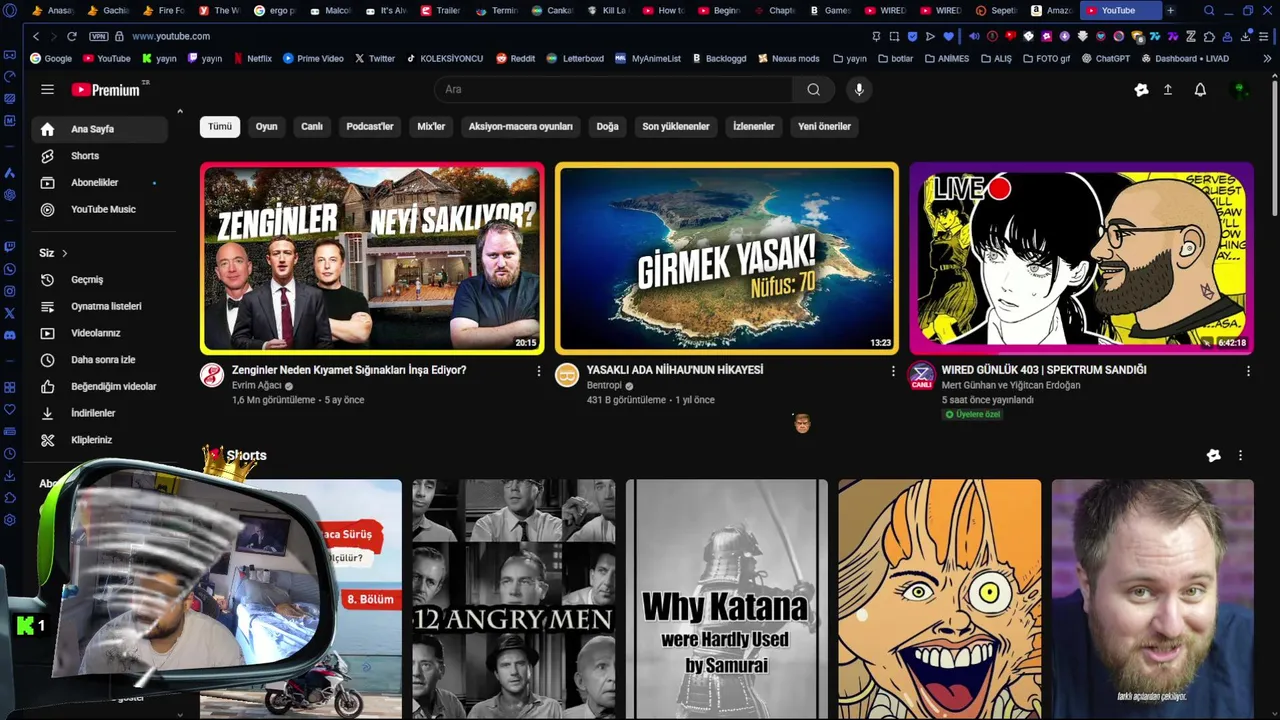Expand the Siz section chevron
Screen dimensions: 1280x720
coord(65,253)
